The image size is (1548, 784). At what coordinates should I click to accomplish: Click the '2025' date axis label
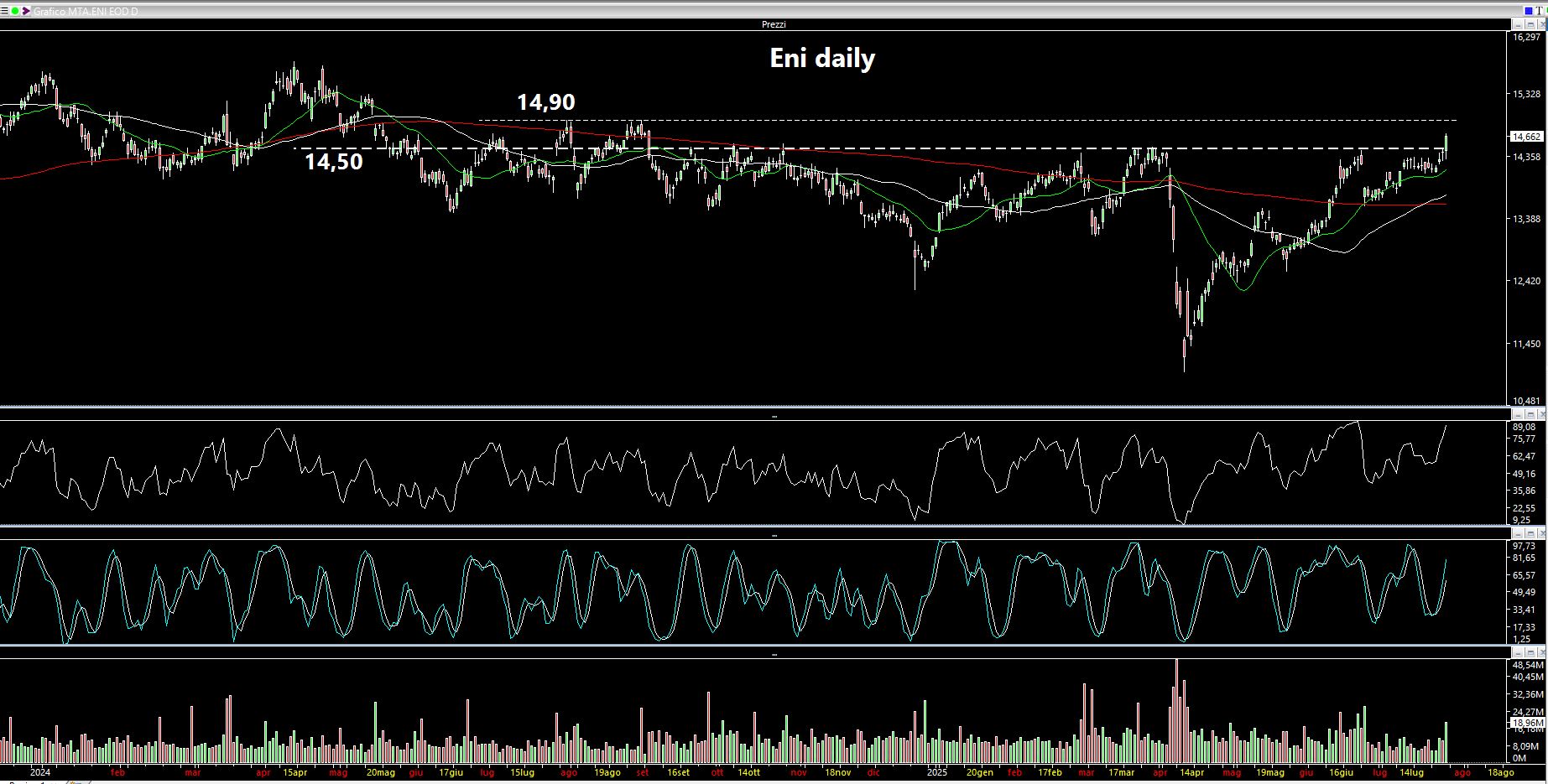937,772
